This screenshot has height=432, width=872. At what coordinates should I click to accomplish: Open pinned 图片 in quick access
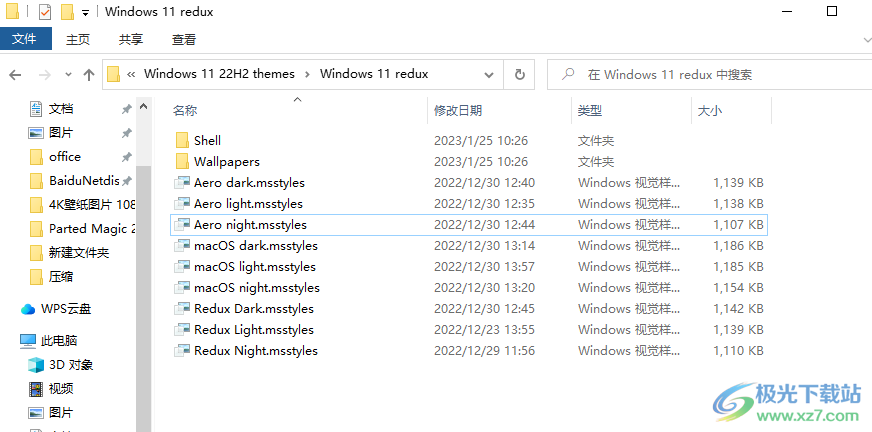click(51, 133)
